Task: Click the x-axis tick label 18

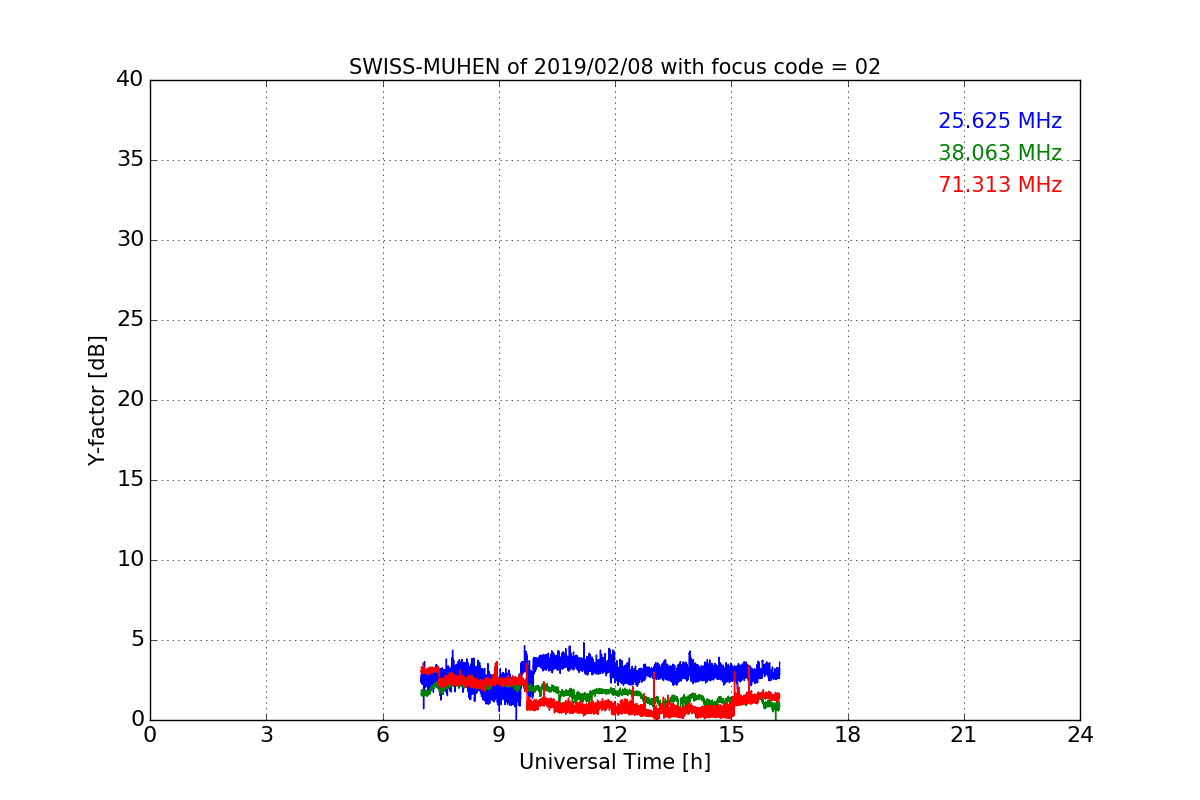Action: click(x=847, y=735)
